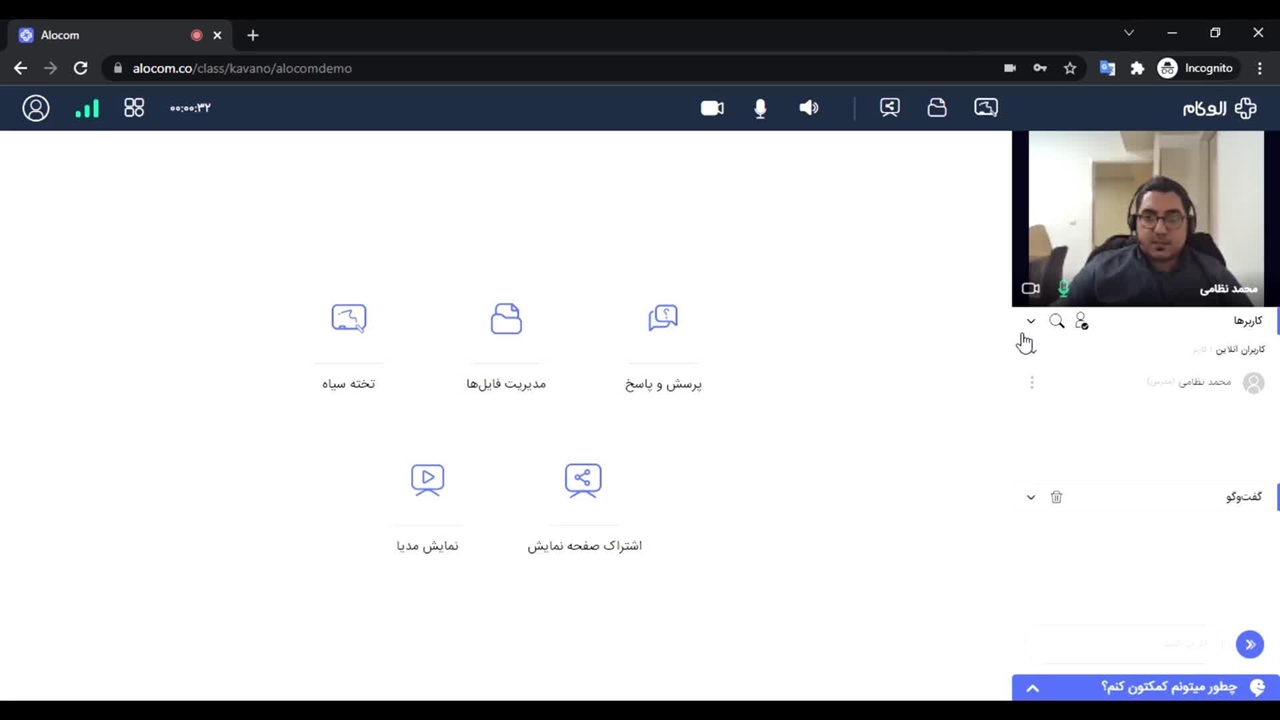
Task: Expand the help widget chevron at bottom
Action: point(1033,688)
